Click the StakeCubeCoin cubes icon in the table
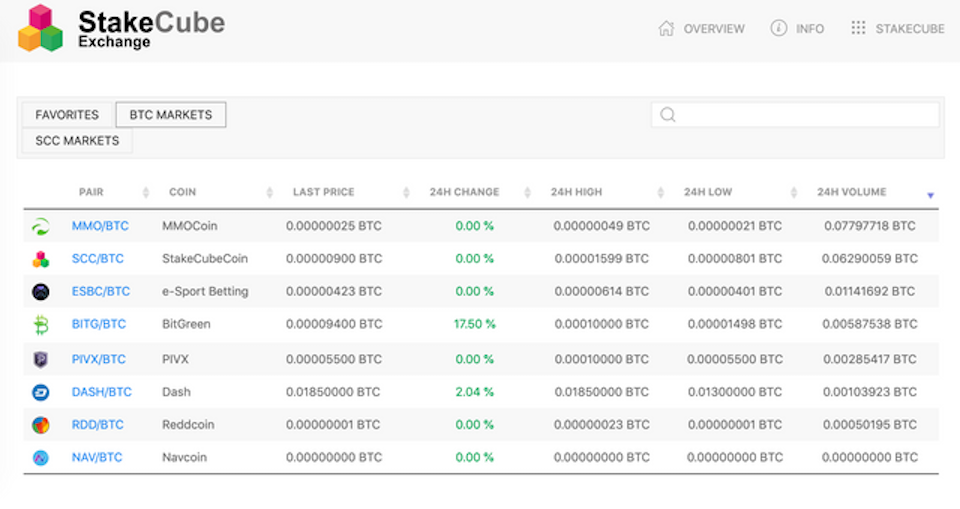The height and width of the screenshot is (509, 960). pos(40,259)
